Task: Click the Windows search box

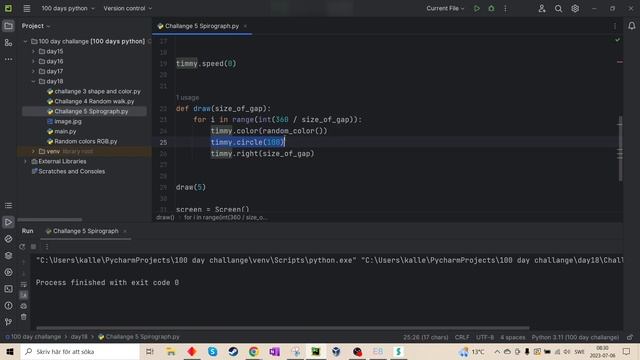Action: (x=80, y=351)
